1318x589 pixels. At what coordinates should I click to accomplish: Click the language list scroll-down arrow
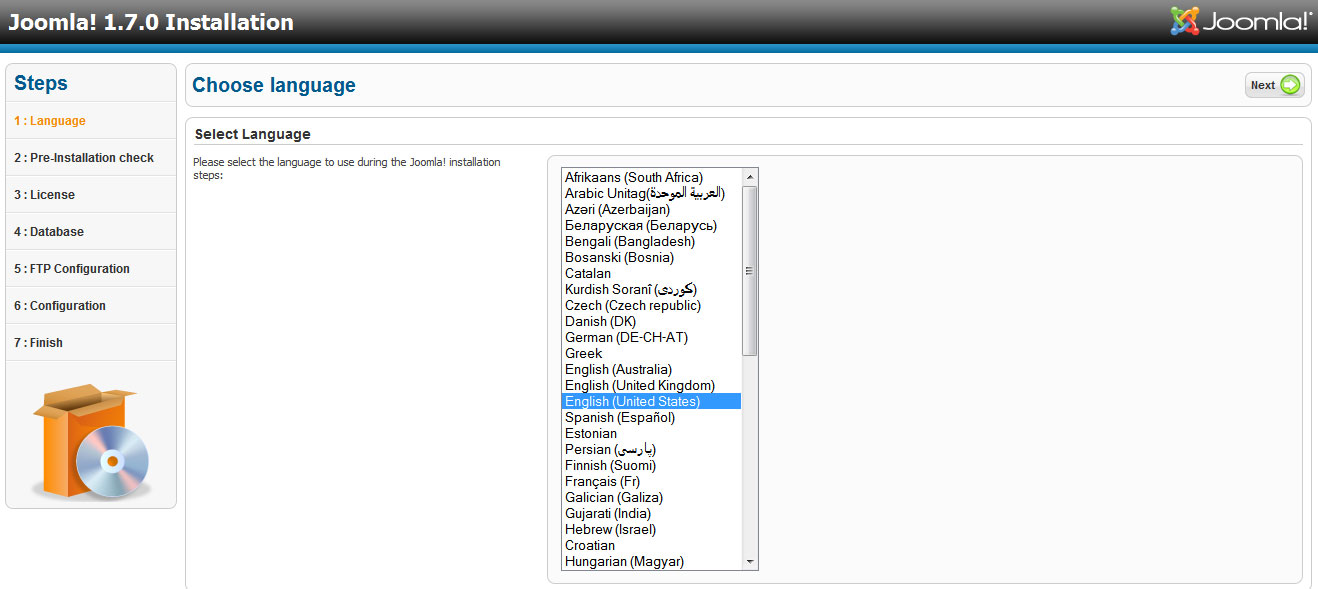point(750,562)
